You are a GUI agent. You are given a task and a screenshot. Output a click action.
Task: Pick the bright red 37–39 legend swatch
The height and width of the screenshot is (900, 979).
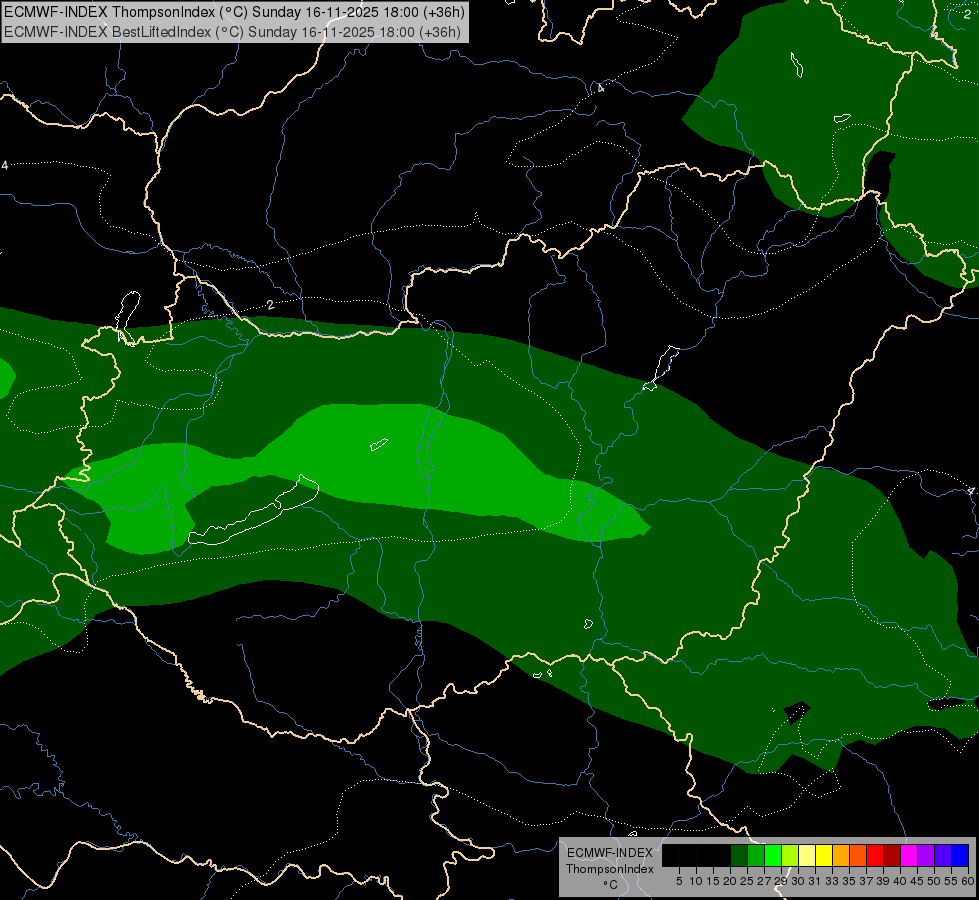coord(875,855)
